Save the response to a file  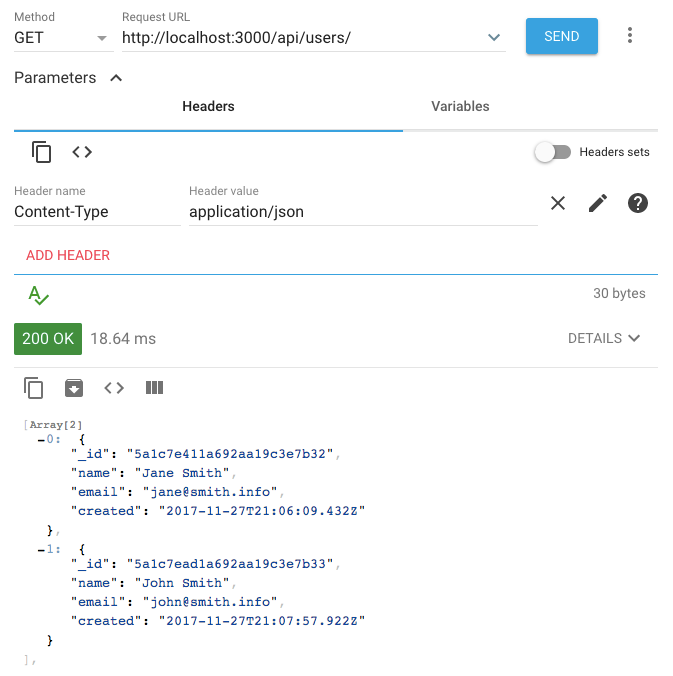pos(74,388)
